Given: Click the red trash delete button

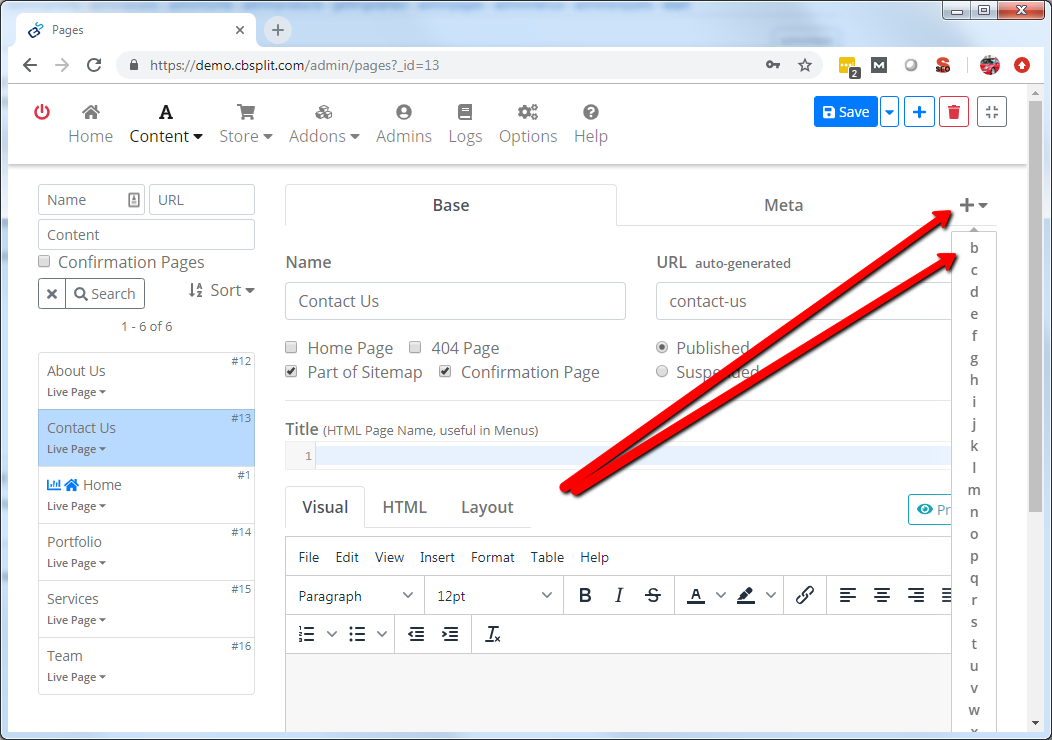Looking at the screenshot, I should pyautogui.click(x=953, y=112).
